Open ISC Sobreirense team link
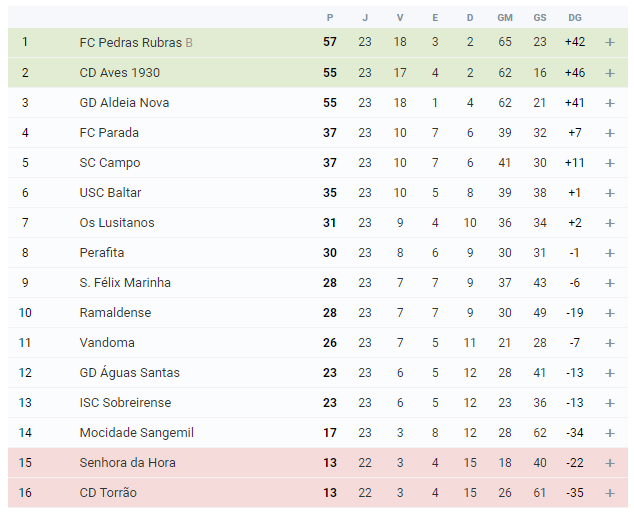 pyautogui.click(x=125, y=402)
